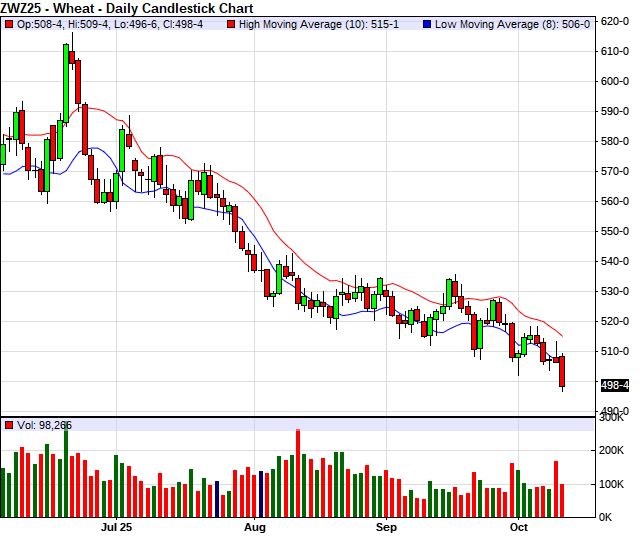Click the tallest red volume bar in August
The width and height of the screenshot is (640, 536).
[298, 472]
